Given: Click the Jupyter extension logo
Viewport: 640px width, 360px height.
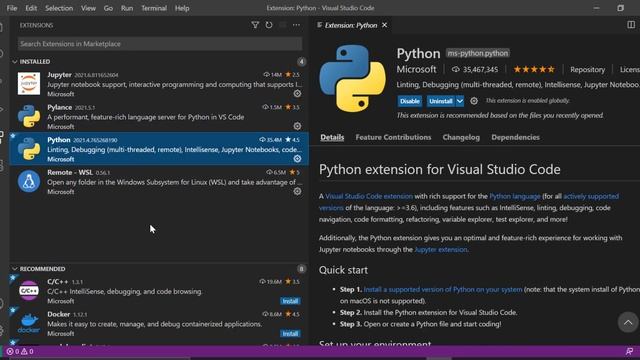Looking at the screenshot, I should coord(29,83).
